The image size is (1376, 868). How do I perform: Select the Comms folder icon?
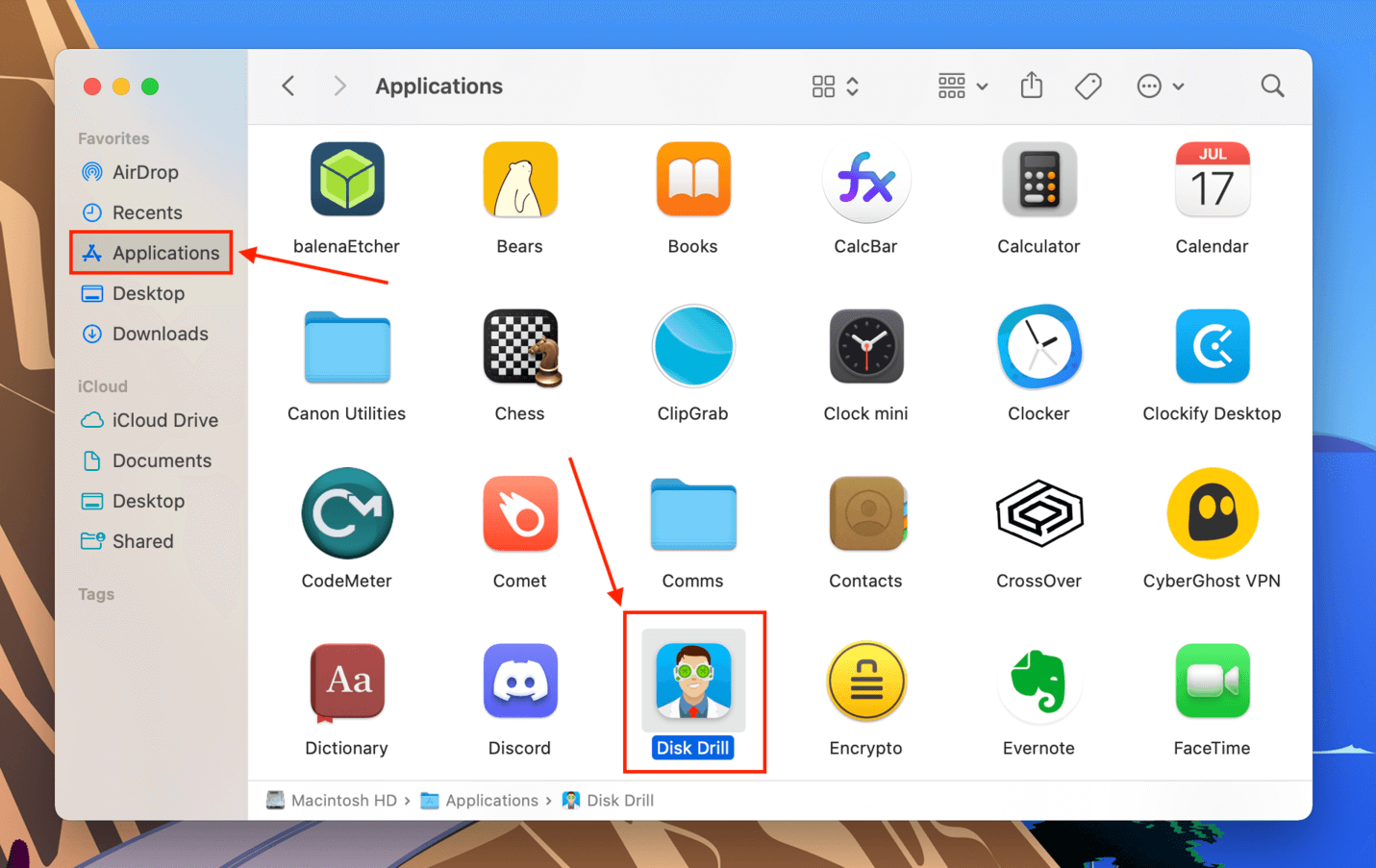click(x=693, y=514)
